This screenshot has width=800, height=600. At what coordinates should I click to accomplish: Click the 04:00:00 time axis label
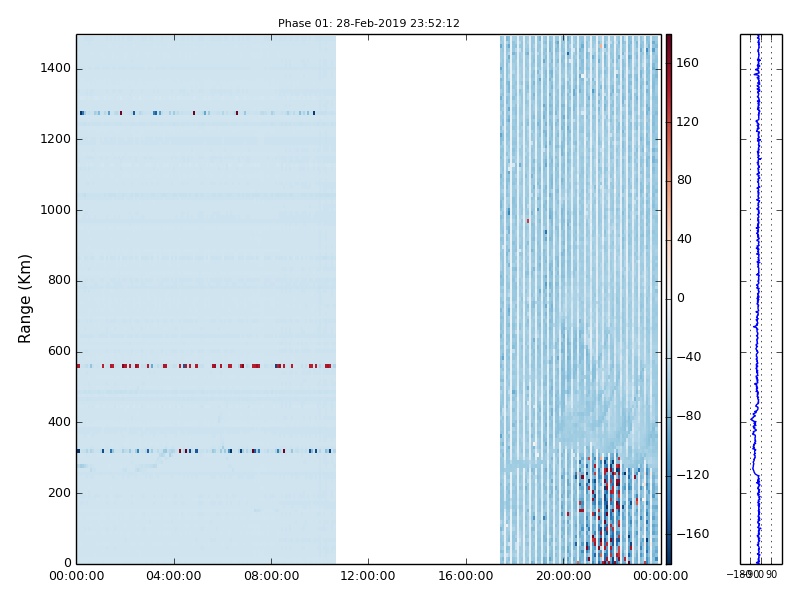point(173,577)
